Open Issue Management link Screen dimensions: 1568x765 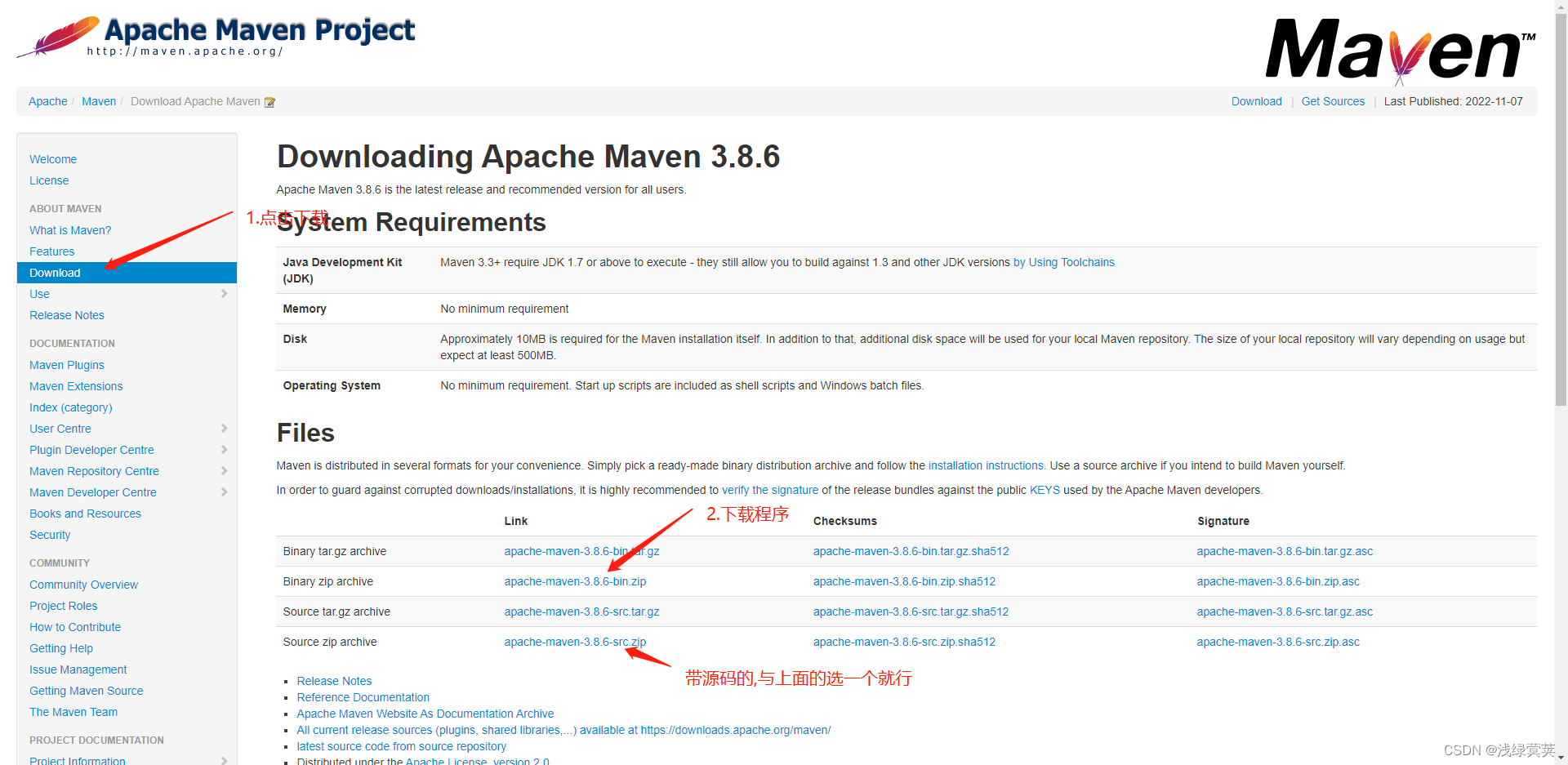click(78, 669)
